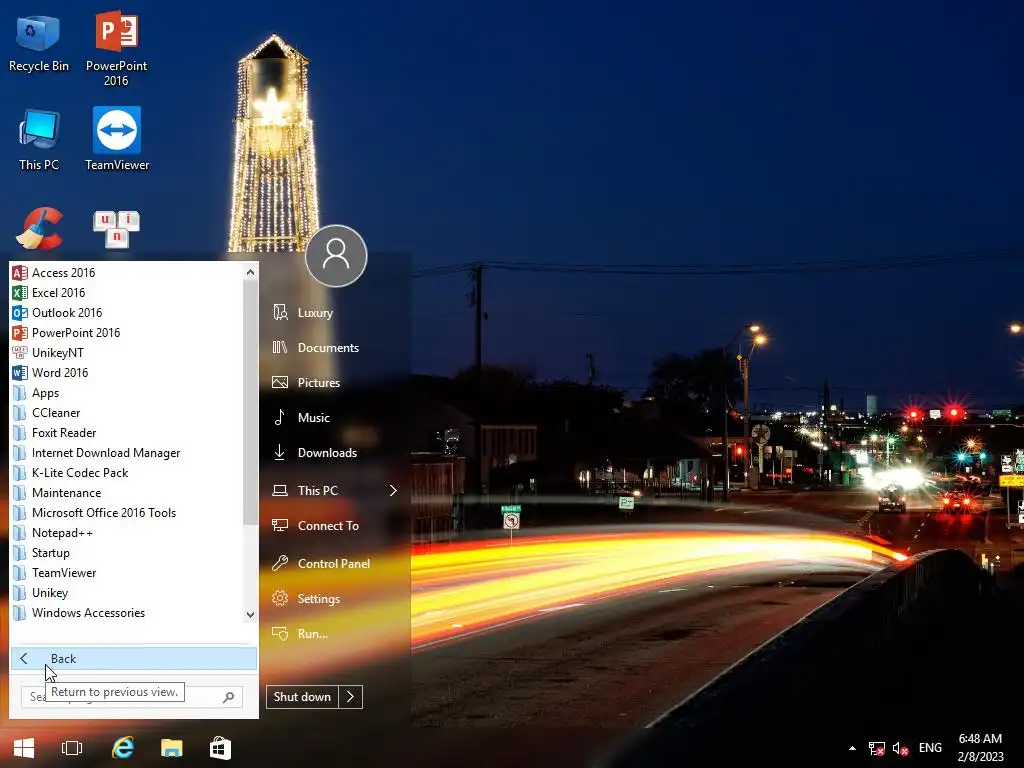
Task: Click the volume speaker tray icon
Action: point(901,748)
